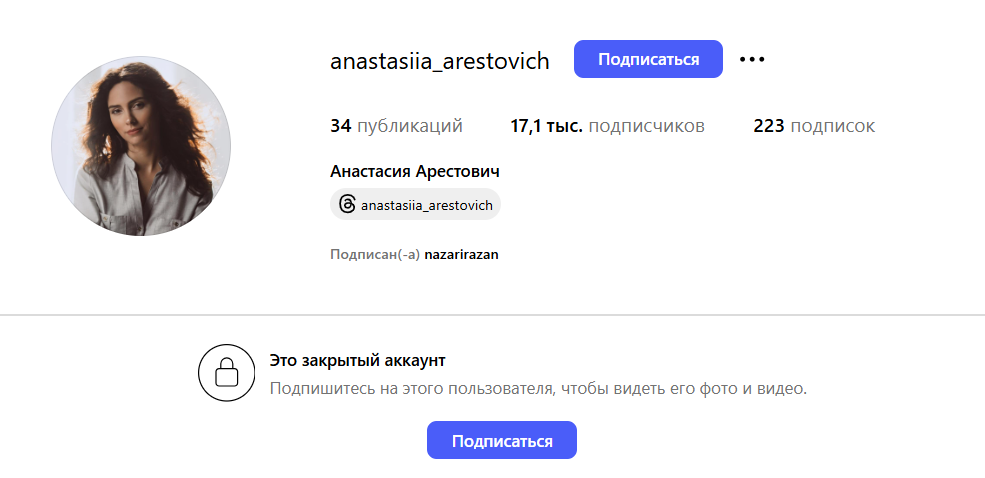The height and width of the screenshot is (478, 985).
Task: Open Threads handle anastasiia_arestovich in the badge
Action: click(427, 205)
